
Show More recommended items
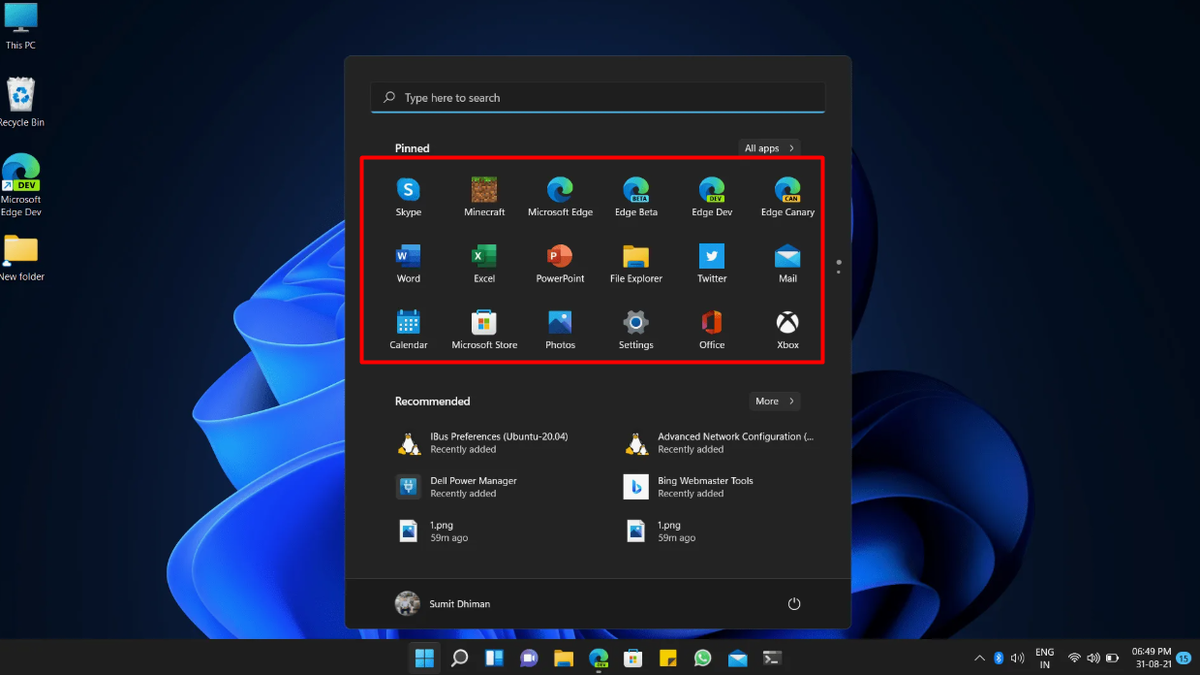[775, 401]
